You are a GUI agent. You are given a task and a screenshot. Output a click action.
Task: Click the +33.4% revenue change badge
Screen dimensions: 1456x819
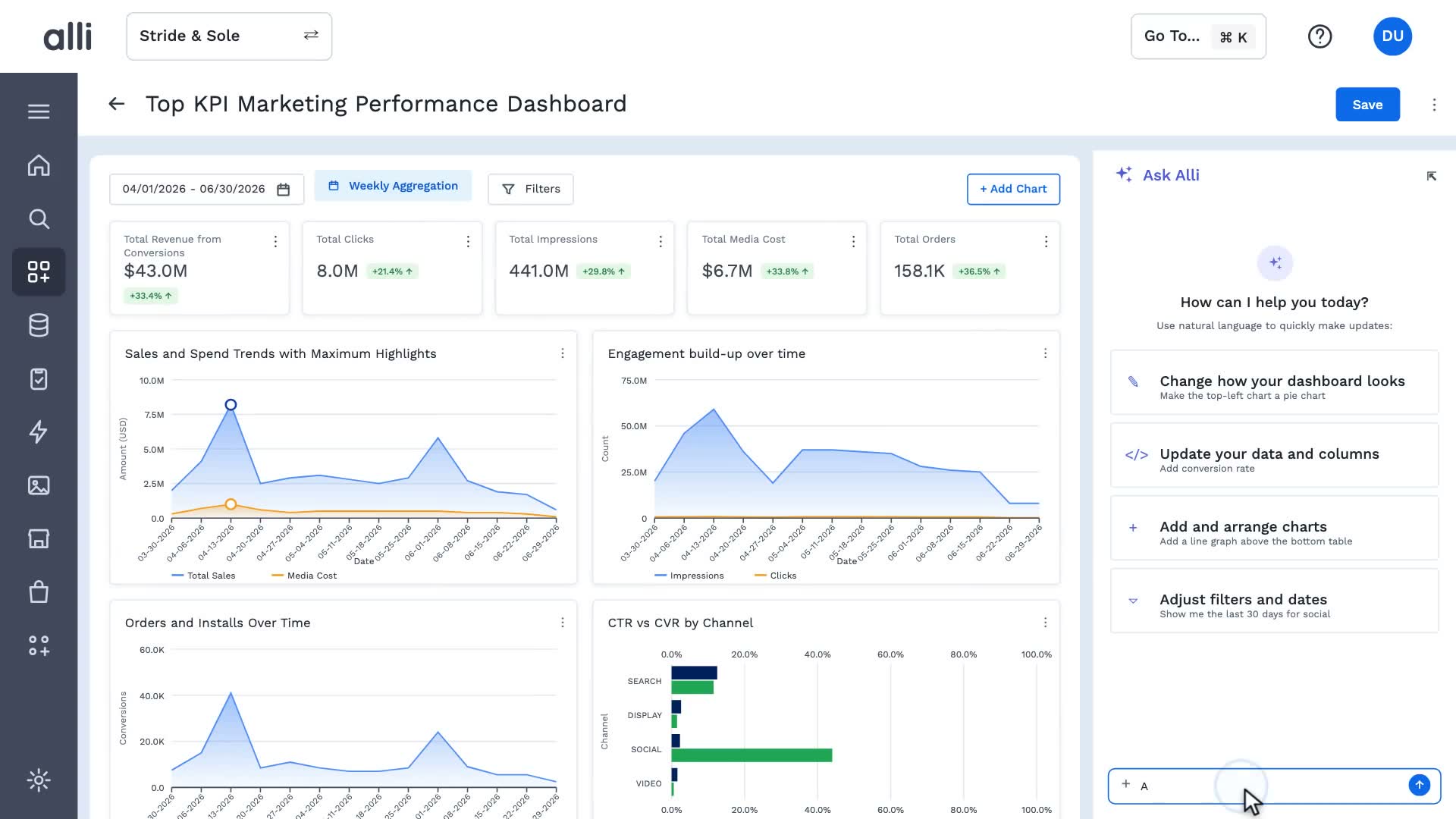click(150, 296)
